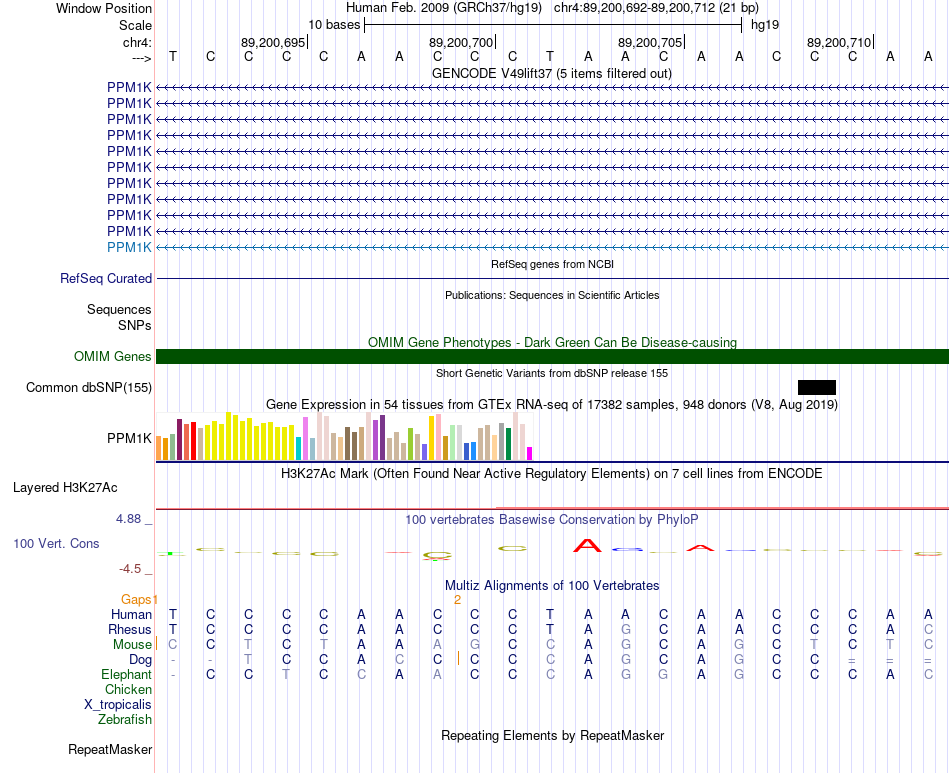Click the magenta bar in GTEx expression chart
The width and height of the screenshot is (950, 773).
530,454
